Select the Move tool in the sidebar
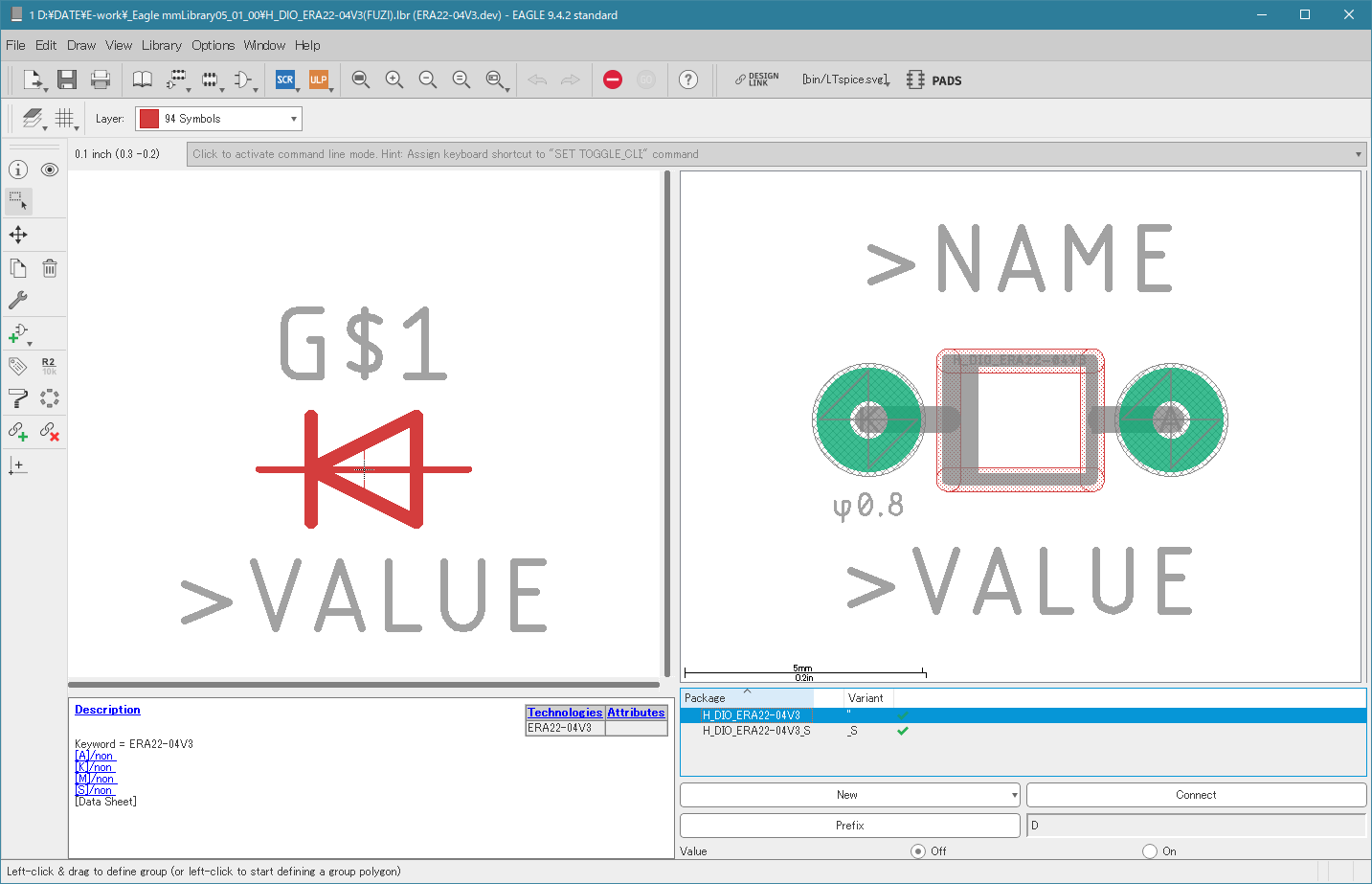The image size is (1372, 884). (18, 235)
